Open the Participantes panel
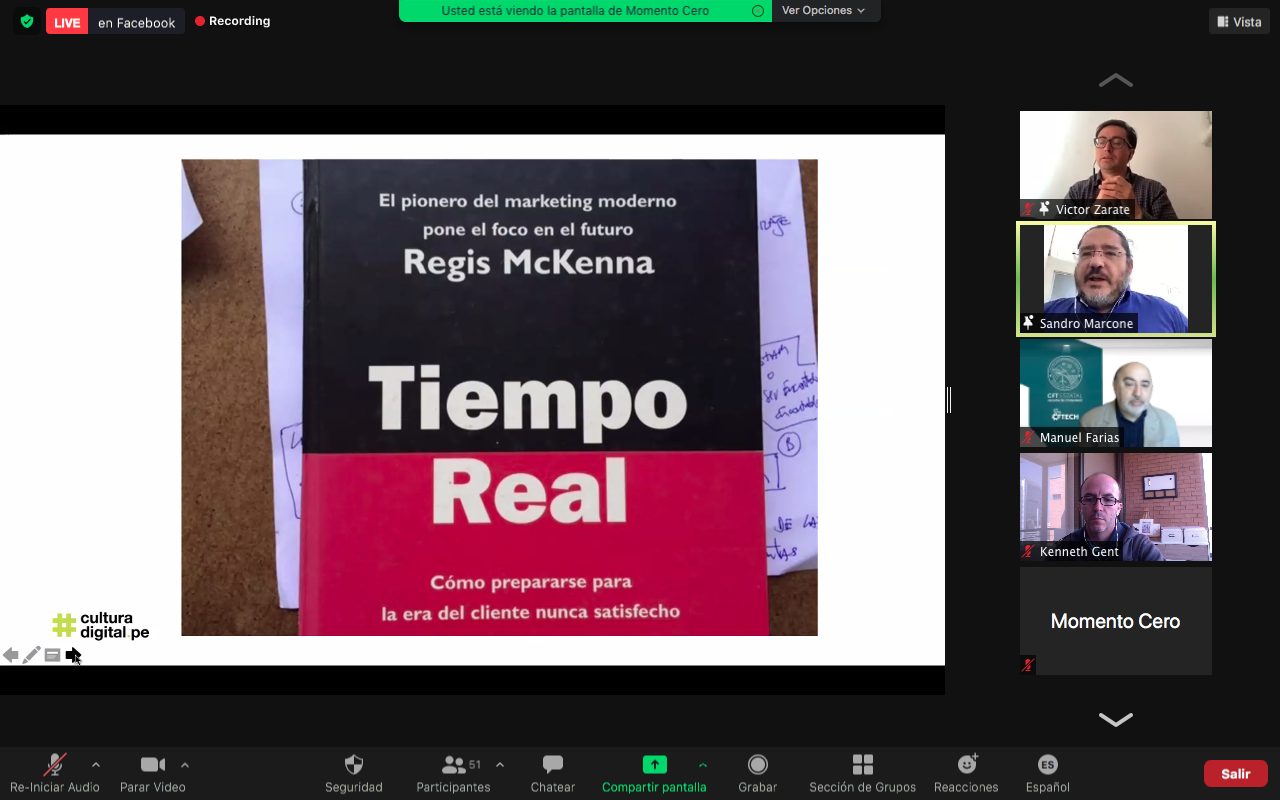 (x=454, y=766)
